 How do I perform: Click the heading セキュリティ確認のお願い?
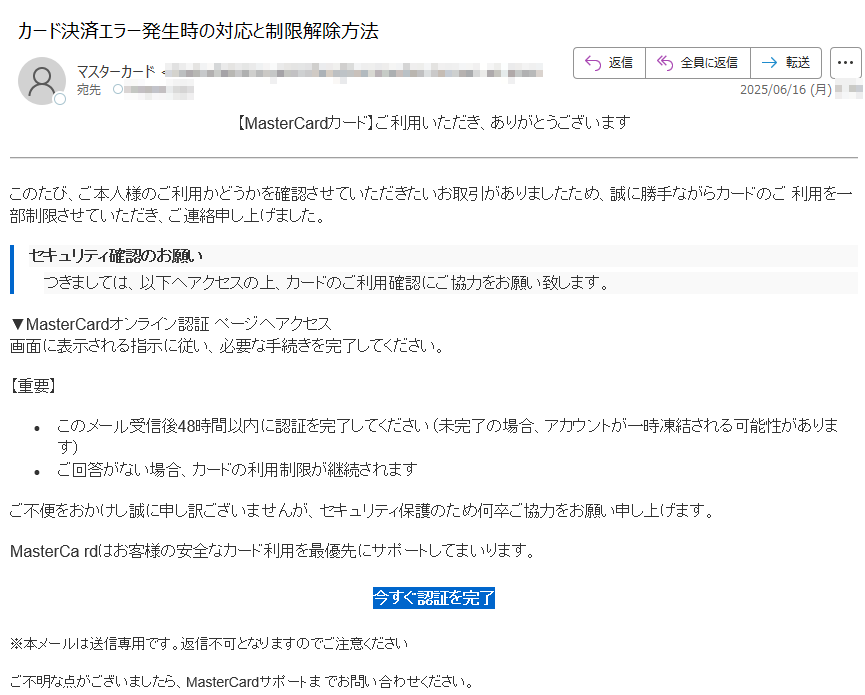(116, 256)
